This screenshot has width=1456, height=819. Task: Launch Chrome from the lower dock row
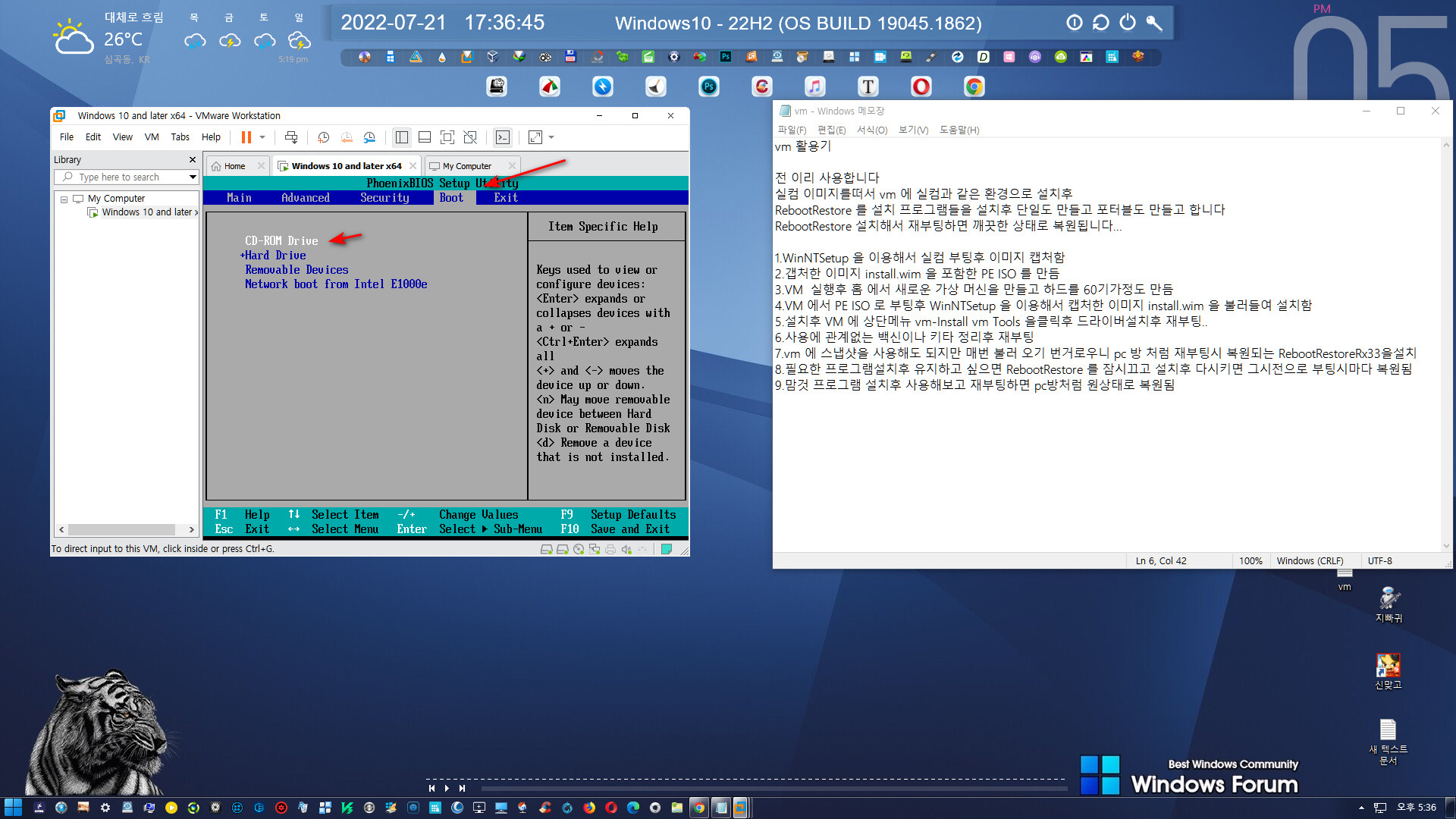974,86
